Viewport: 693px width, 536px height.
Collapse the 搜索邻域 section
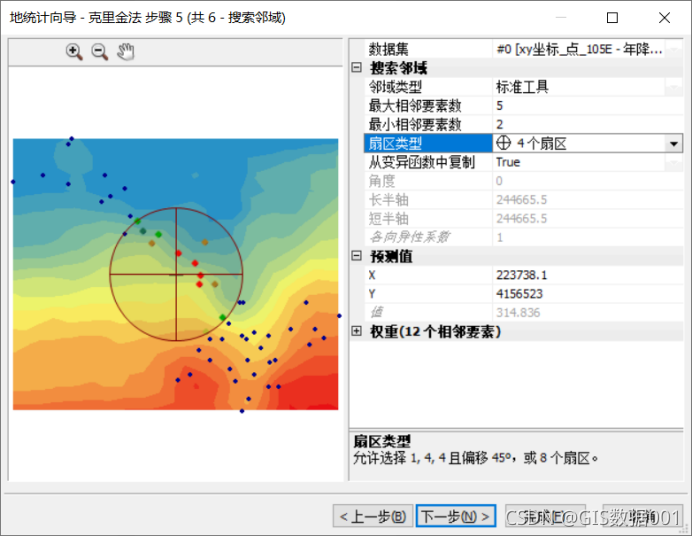[357, 68]
